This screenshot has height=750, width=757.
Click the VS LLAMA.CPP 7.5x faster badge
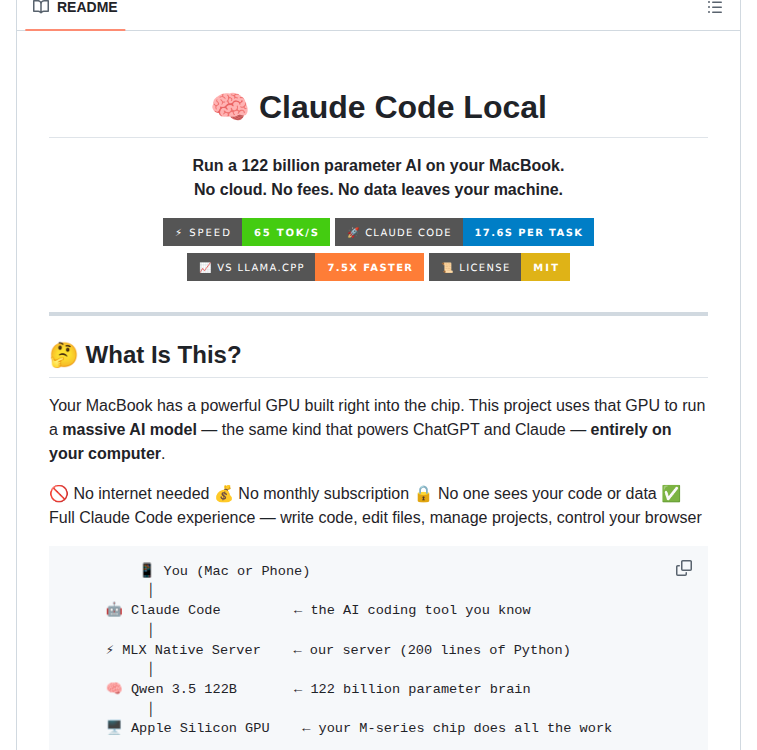(305, 267)
